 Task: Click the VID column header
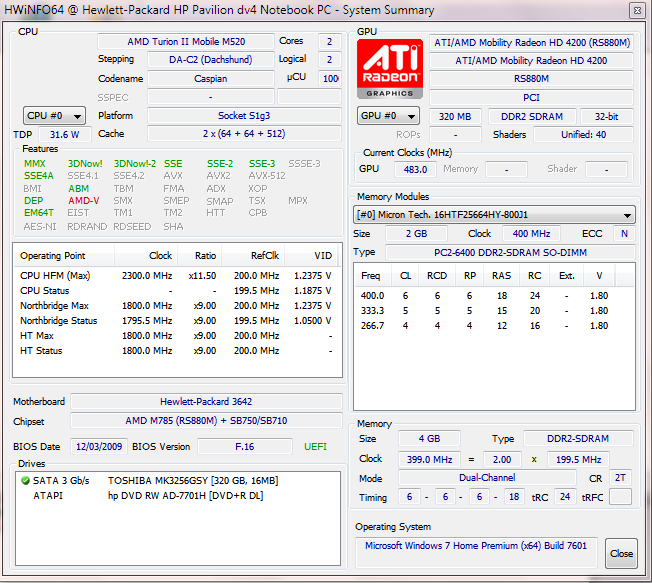click(312, 255)
